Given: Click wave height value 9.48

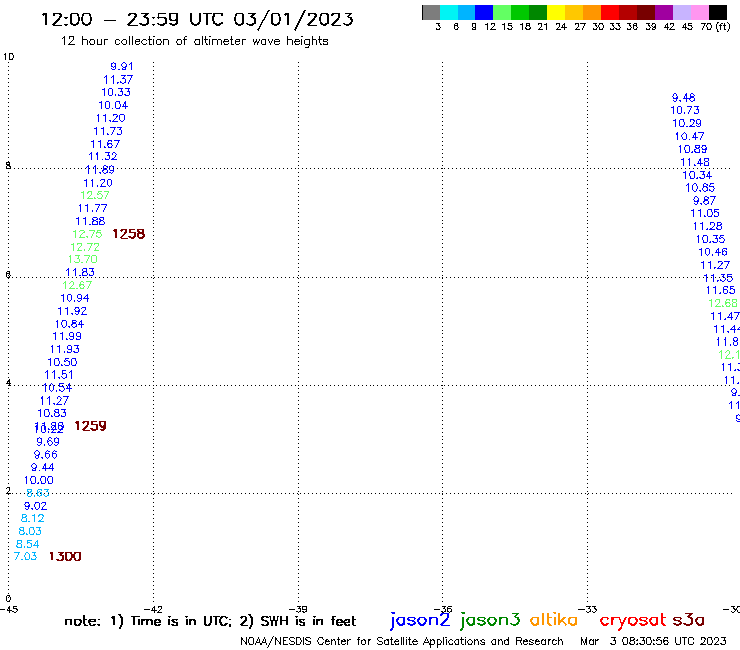Looking at the screenshot, I should (684, 98).
